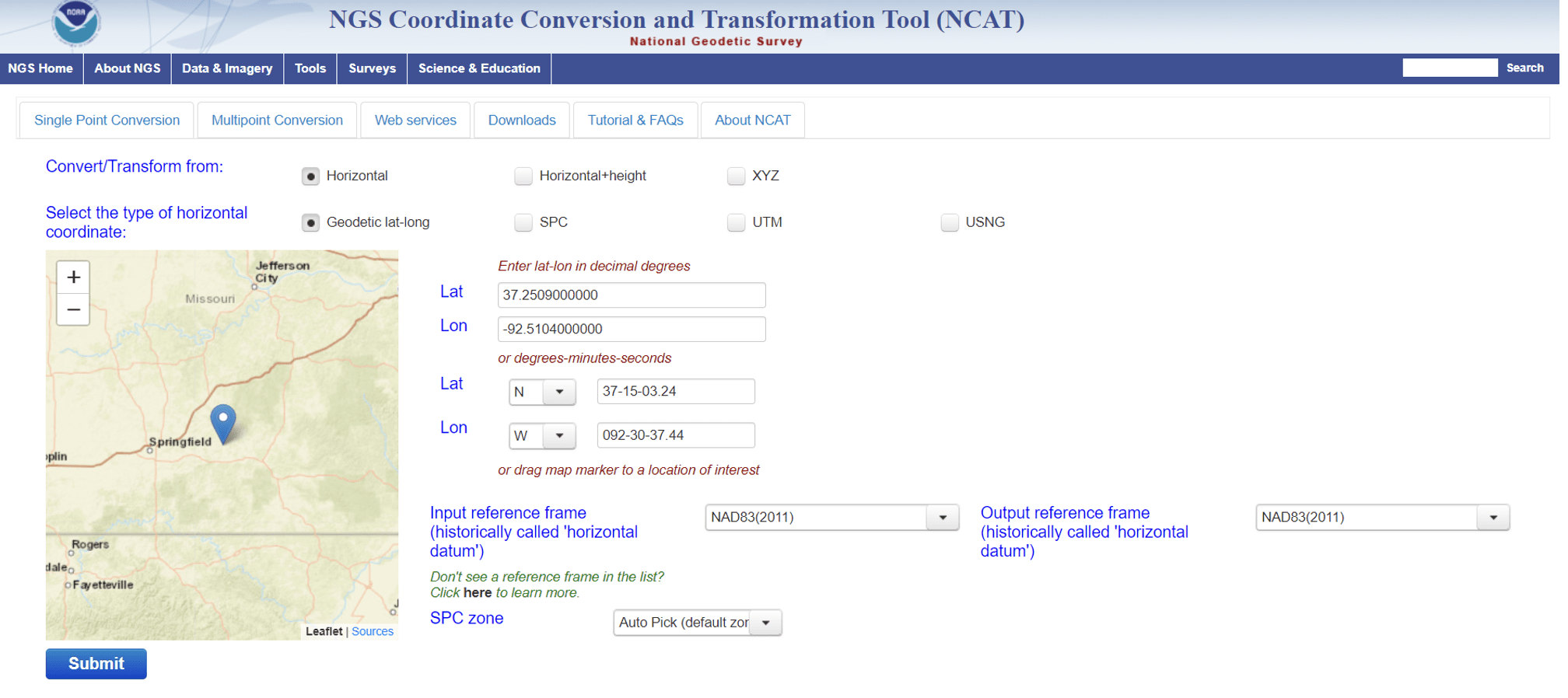Click the Jefferson City label on the map

click(282, 272)
